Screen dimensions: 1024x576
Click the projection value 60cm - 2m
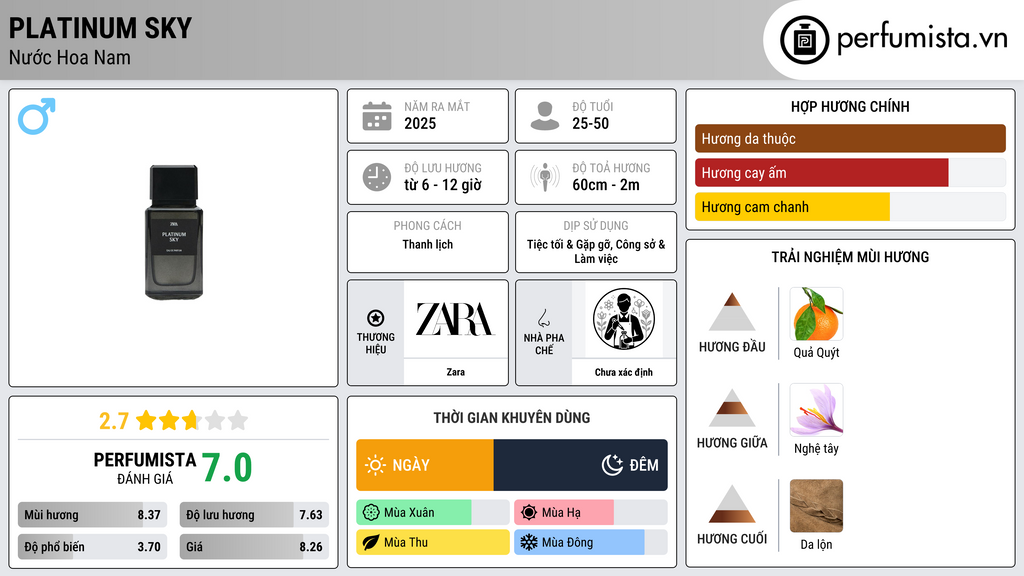point(605,185)
